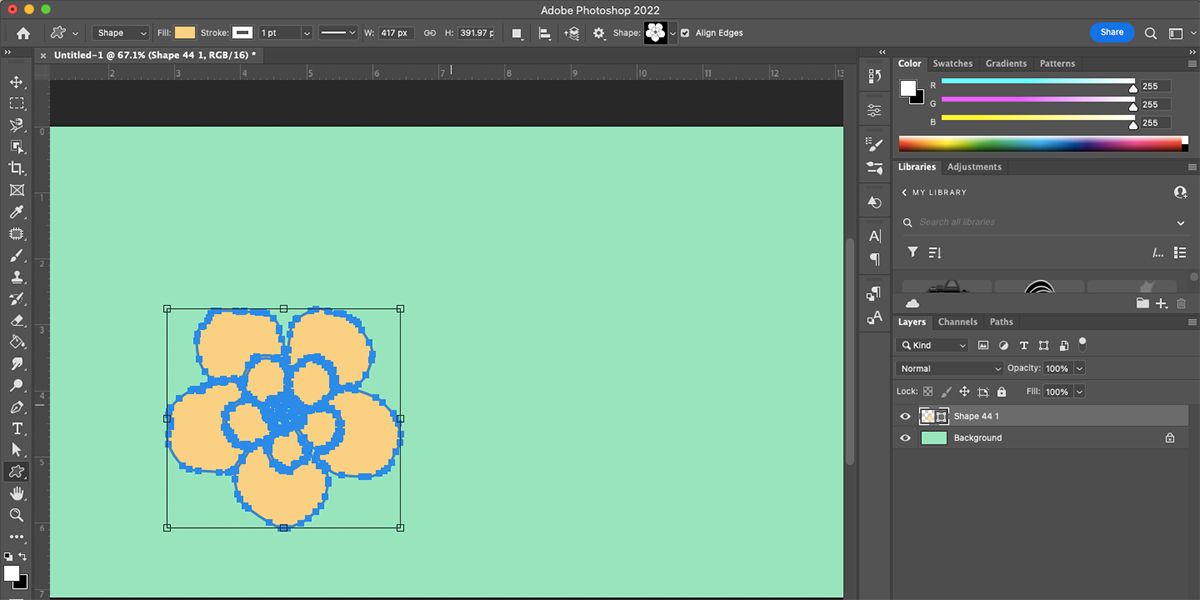Uncheck the Align Edges checkbox

tap(685, 33)
